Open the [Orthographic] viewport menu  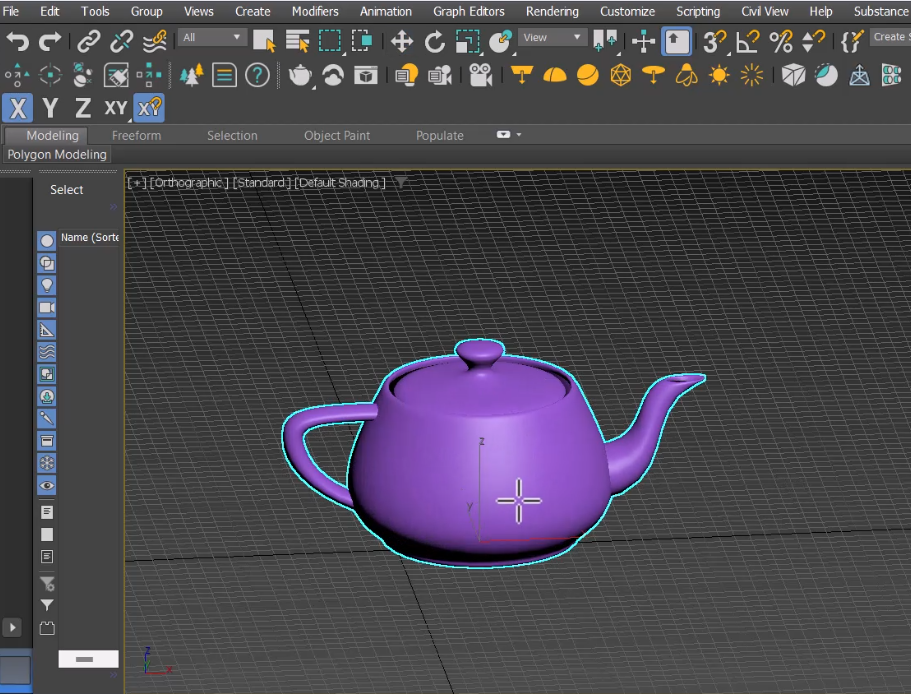[189, 183]
